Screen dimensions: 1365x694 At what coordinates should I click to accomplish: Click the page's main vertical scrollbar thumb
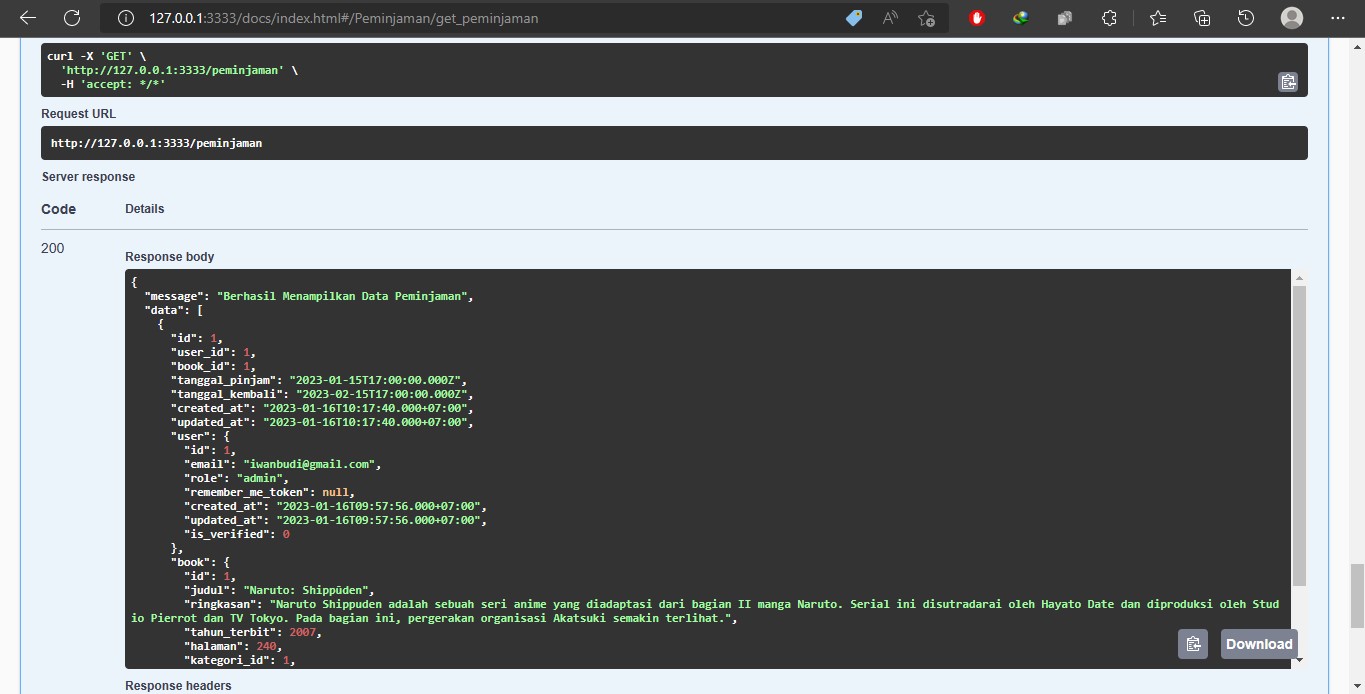(x=1357, y=595)
